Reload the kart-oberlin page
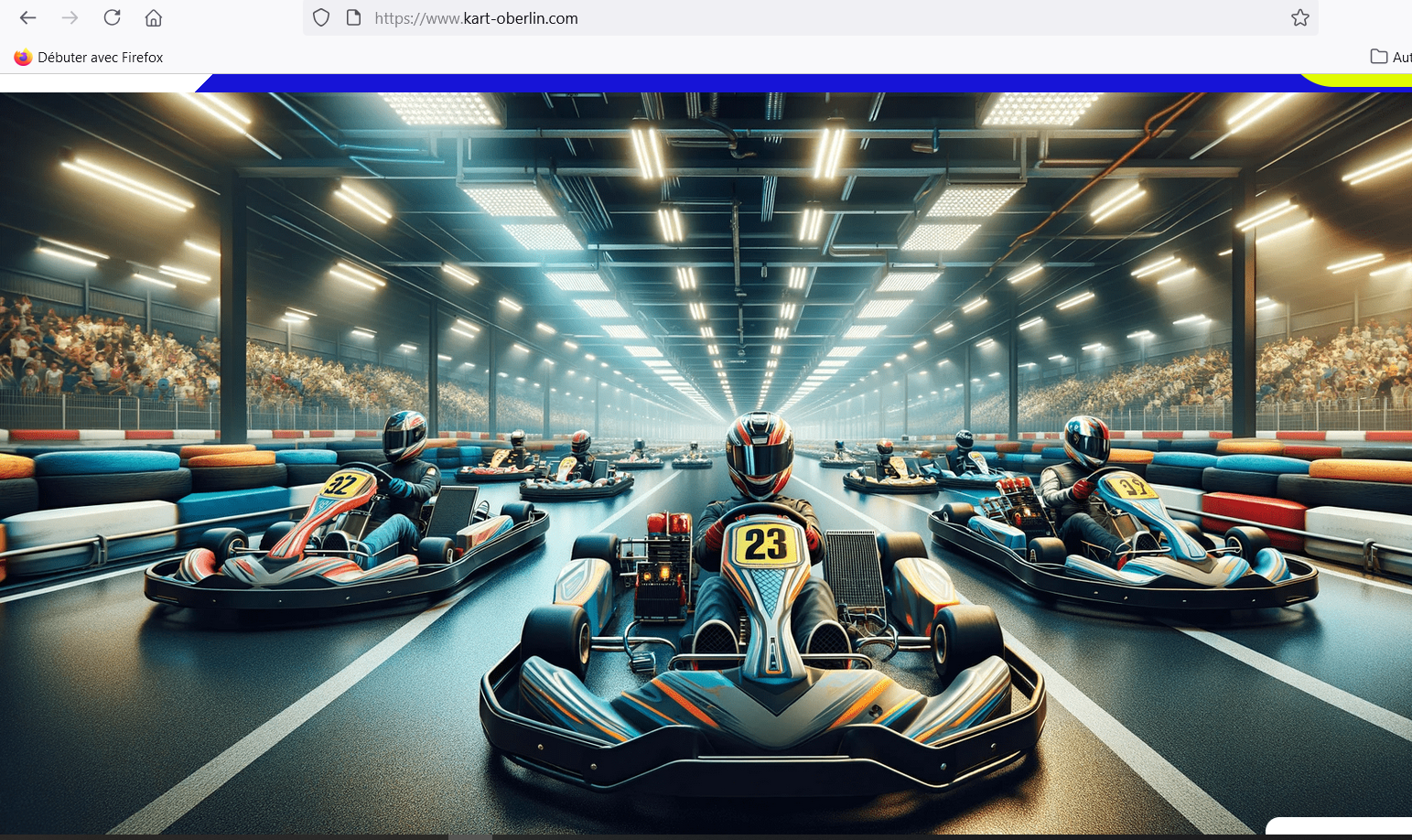Viewport: 1412px width, 840px height. coord(112,18)
